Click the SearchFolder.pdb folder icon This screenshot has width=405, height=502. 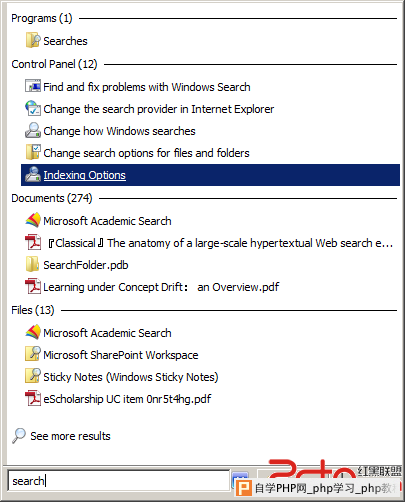click(33, 264)
